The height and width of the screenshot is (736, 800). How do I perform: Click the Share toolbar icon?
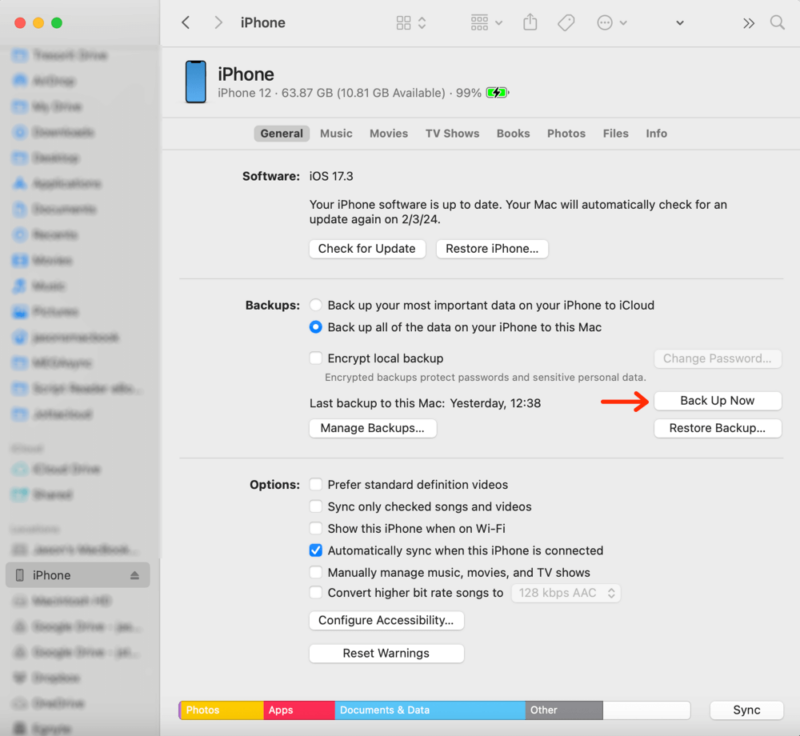click(530, 22)
